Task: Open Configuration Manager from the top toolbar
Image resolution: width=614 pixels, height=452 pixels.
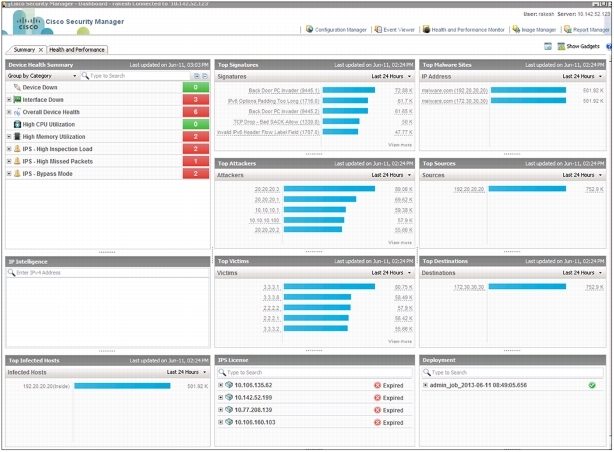Action: click(x=336, y=29)
